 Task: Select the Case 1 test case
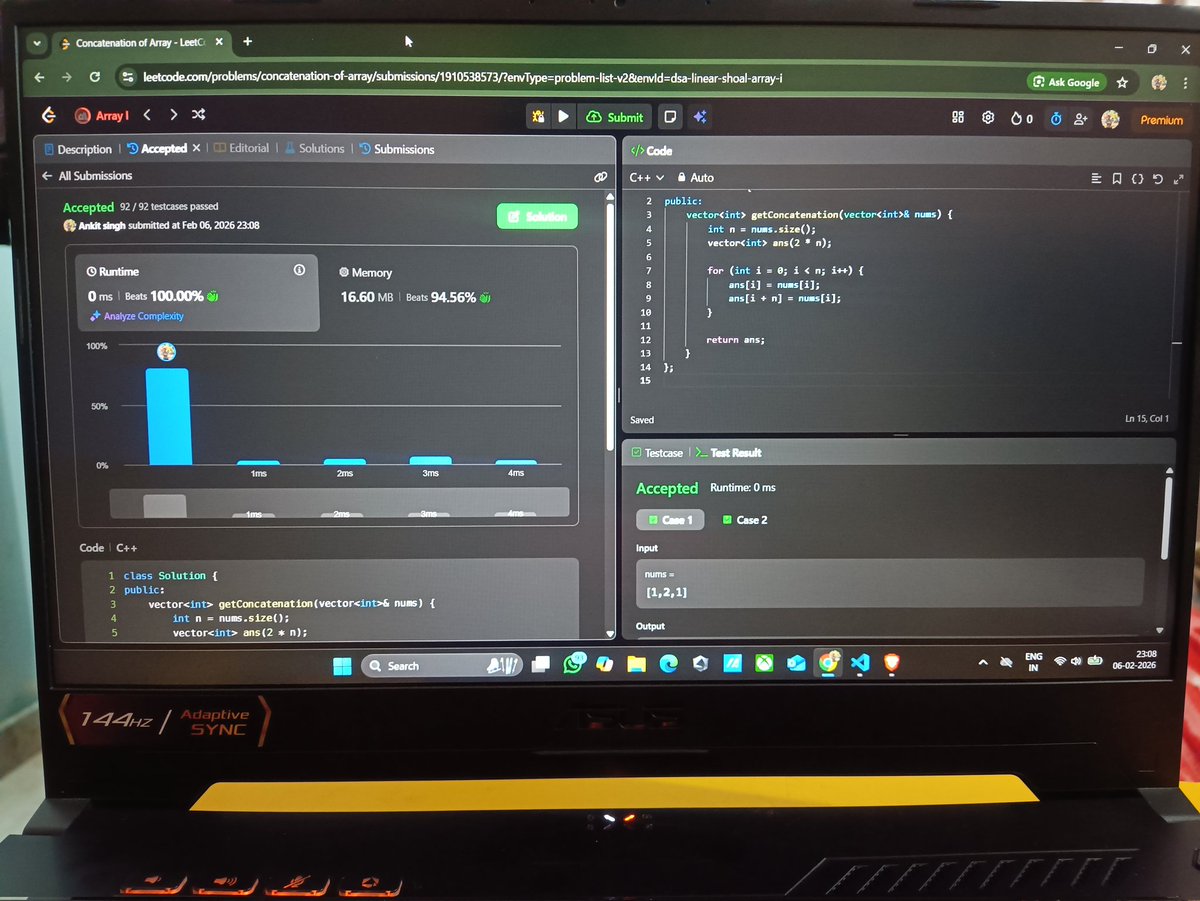(671, 520)
